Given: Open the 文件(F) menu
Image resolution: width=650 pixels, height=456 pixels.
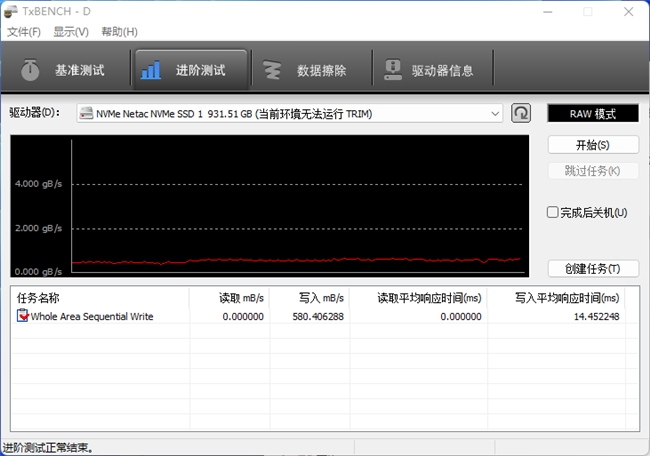Looking at the screenshot, I should [24, 32].
